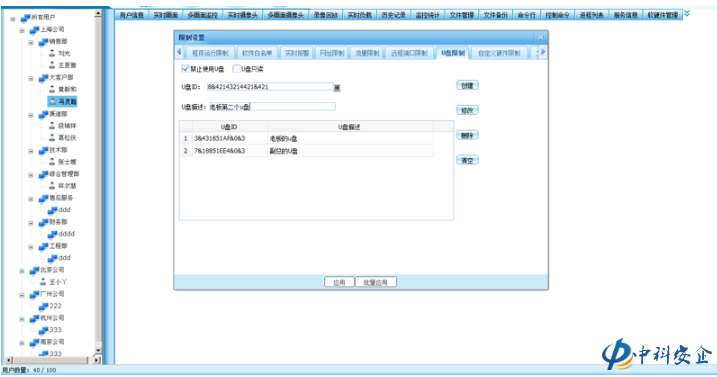Click the group icon of 综合管理部
The image size is (717, 377).
pyautogui.click(x=43, y=174)
